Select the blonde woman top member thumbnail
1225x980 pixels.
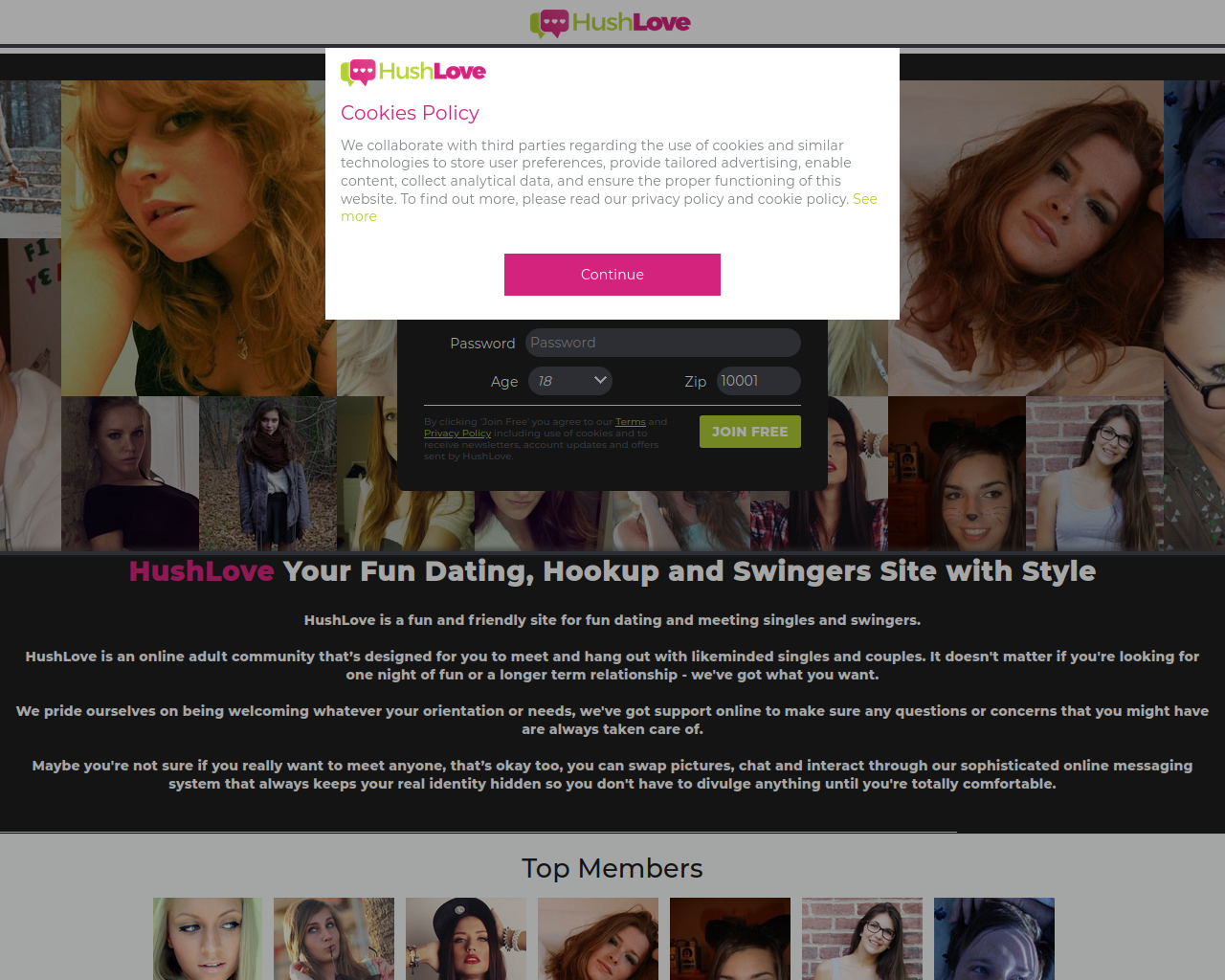coord(208,939)
